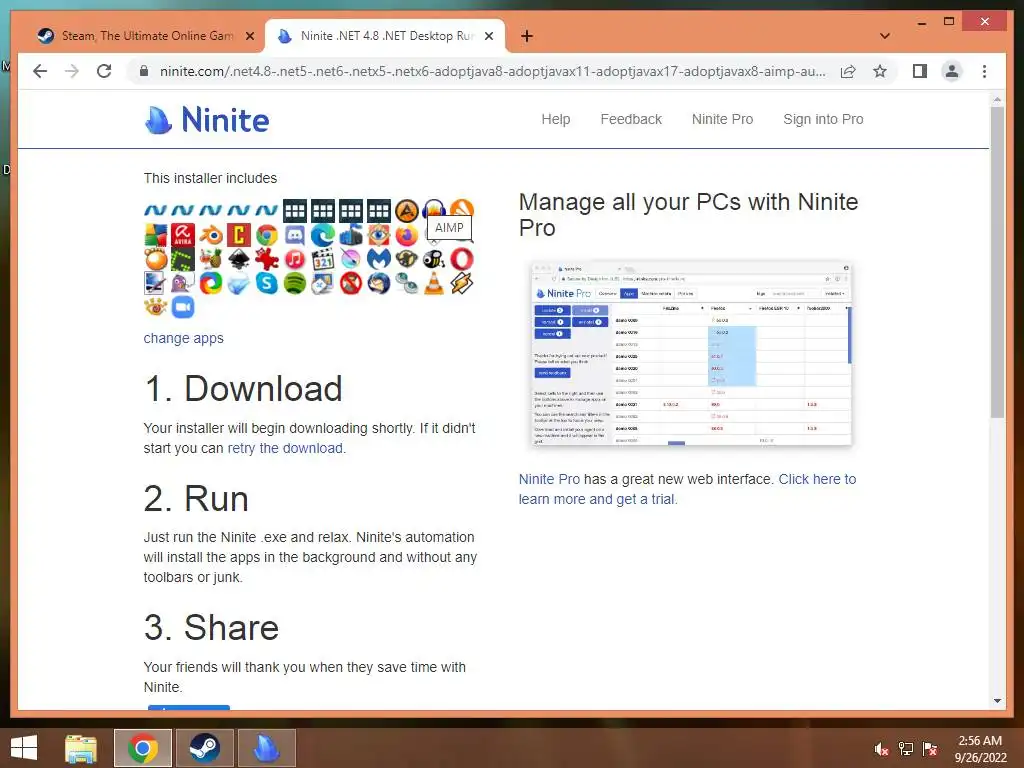Open Sign into Pro link

[x=823, y=120]
